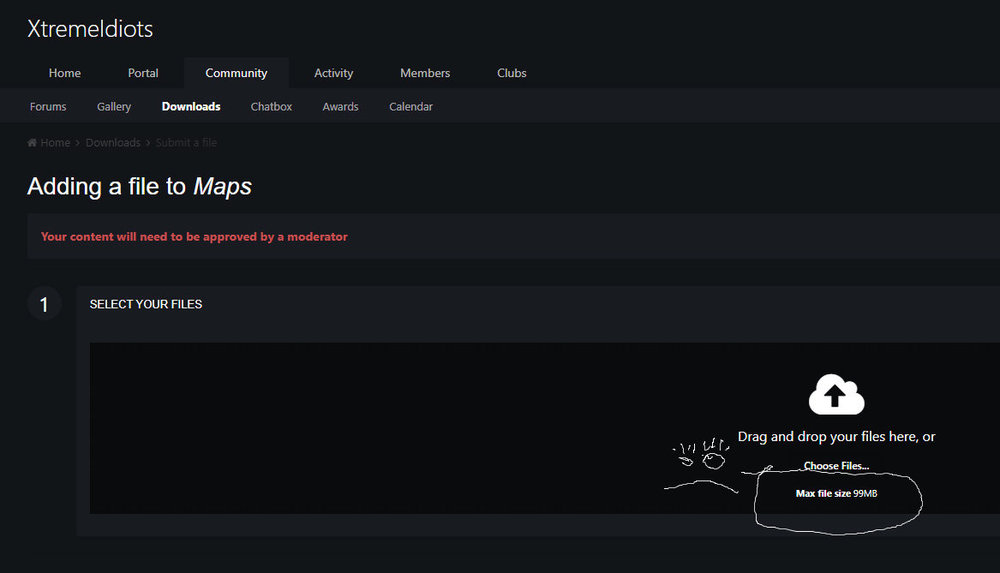Open the XtremeIdiots site title link
This screenshot has width=1000, height=573.
click(x=90, y=29)
